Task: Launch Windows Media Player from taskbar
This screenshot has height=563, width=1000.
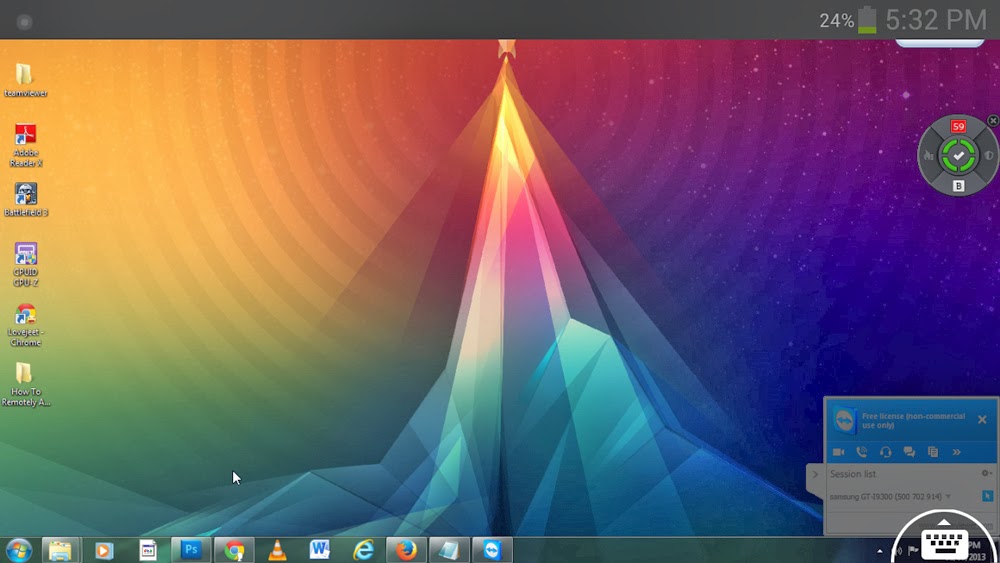Action: tap(104, 550)
